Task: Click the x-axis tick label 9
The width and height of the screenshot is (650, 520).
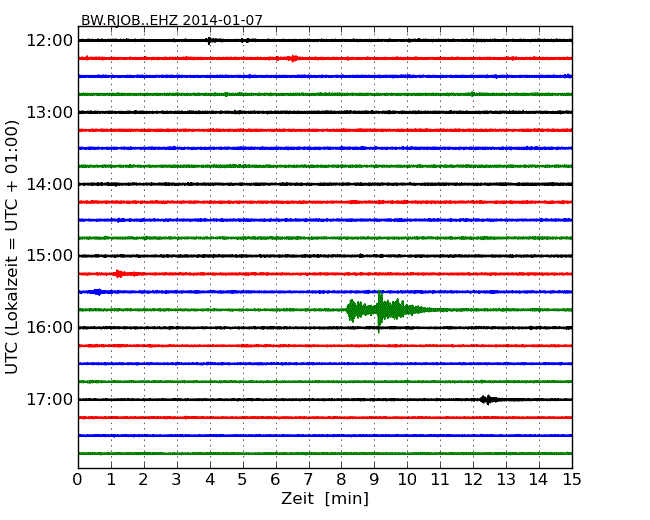Action: coord(374,480)
